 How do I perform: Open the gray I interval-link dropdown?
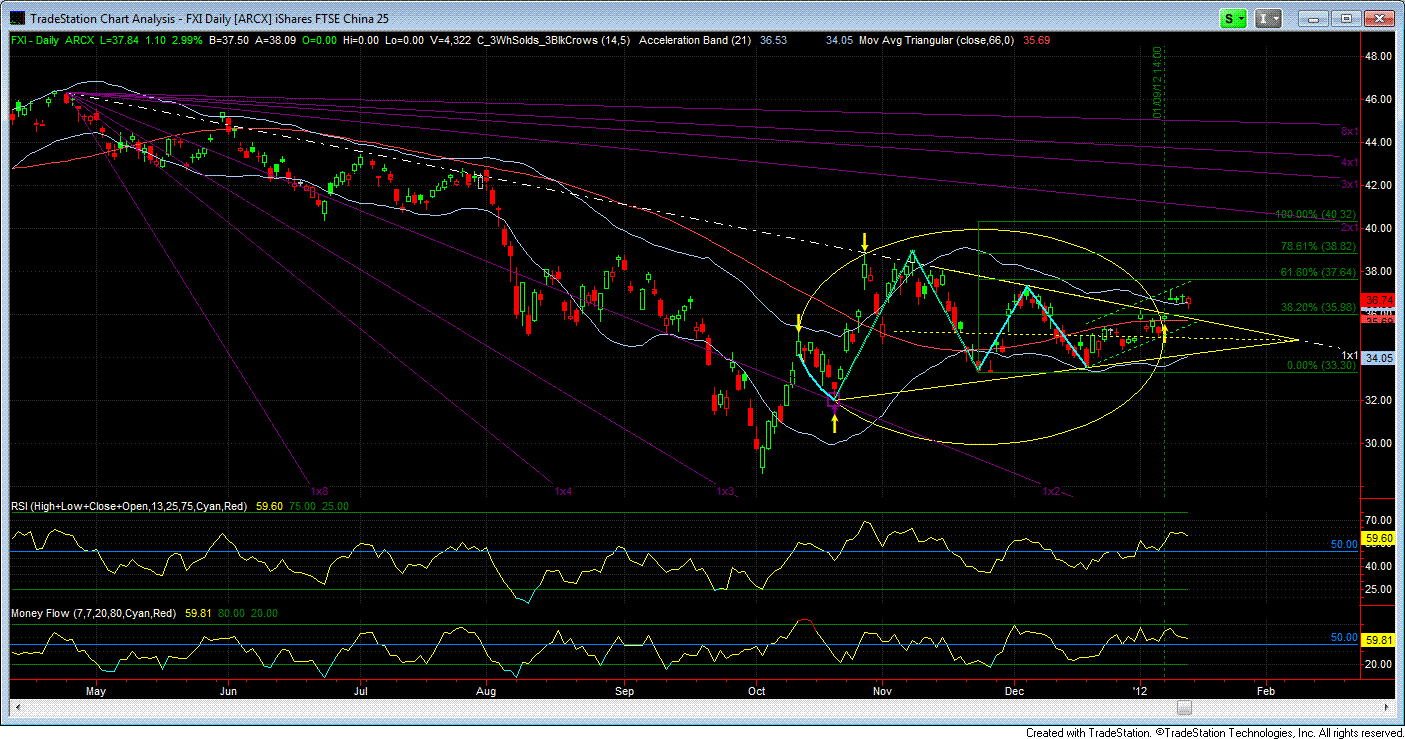pos(1269,18)
